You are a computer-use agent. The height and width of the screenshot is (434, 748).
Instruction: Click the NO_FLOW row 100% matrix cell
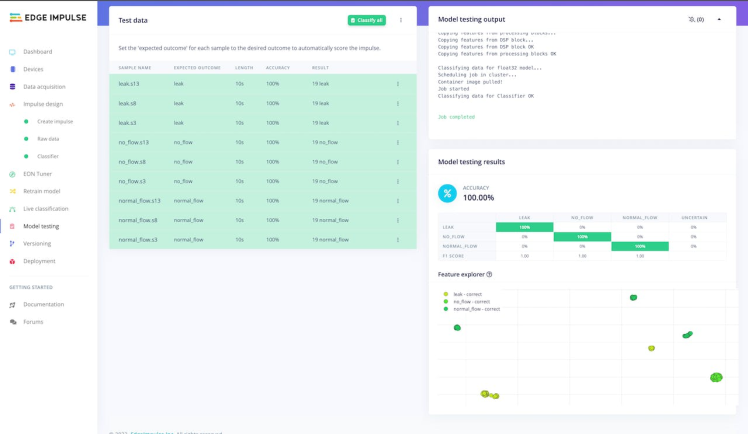582,237
